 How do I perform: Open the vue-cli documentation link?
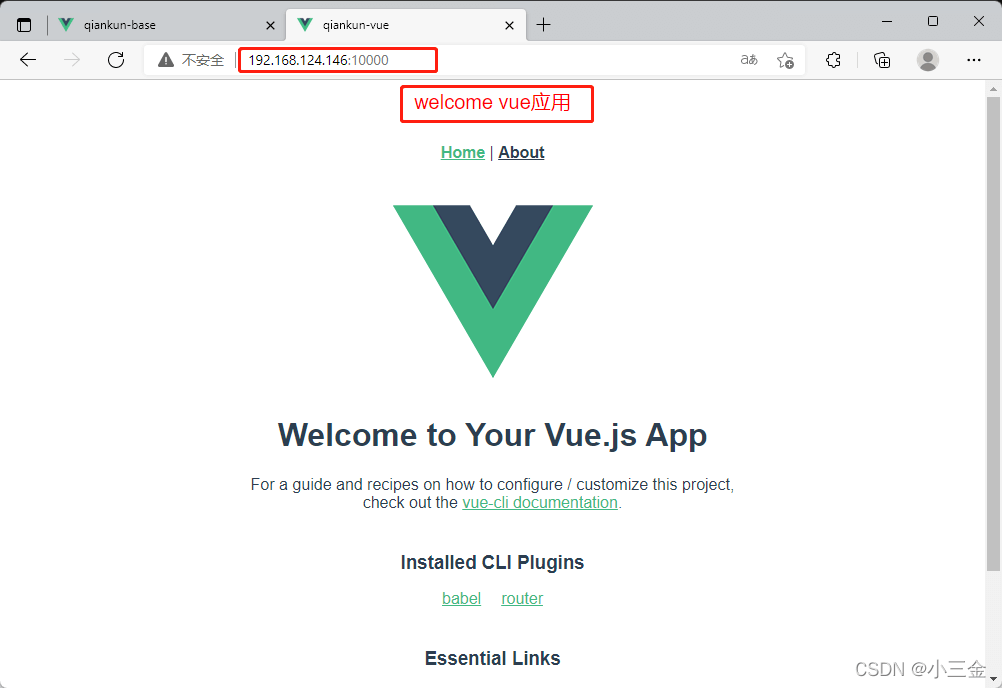click(540, 503)
